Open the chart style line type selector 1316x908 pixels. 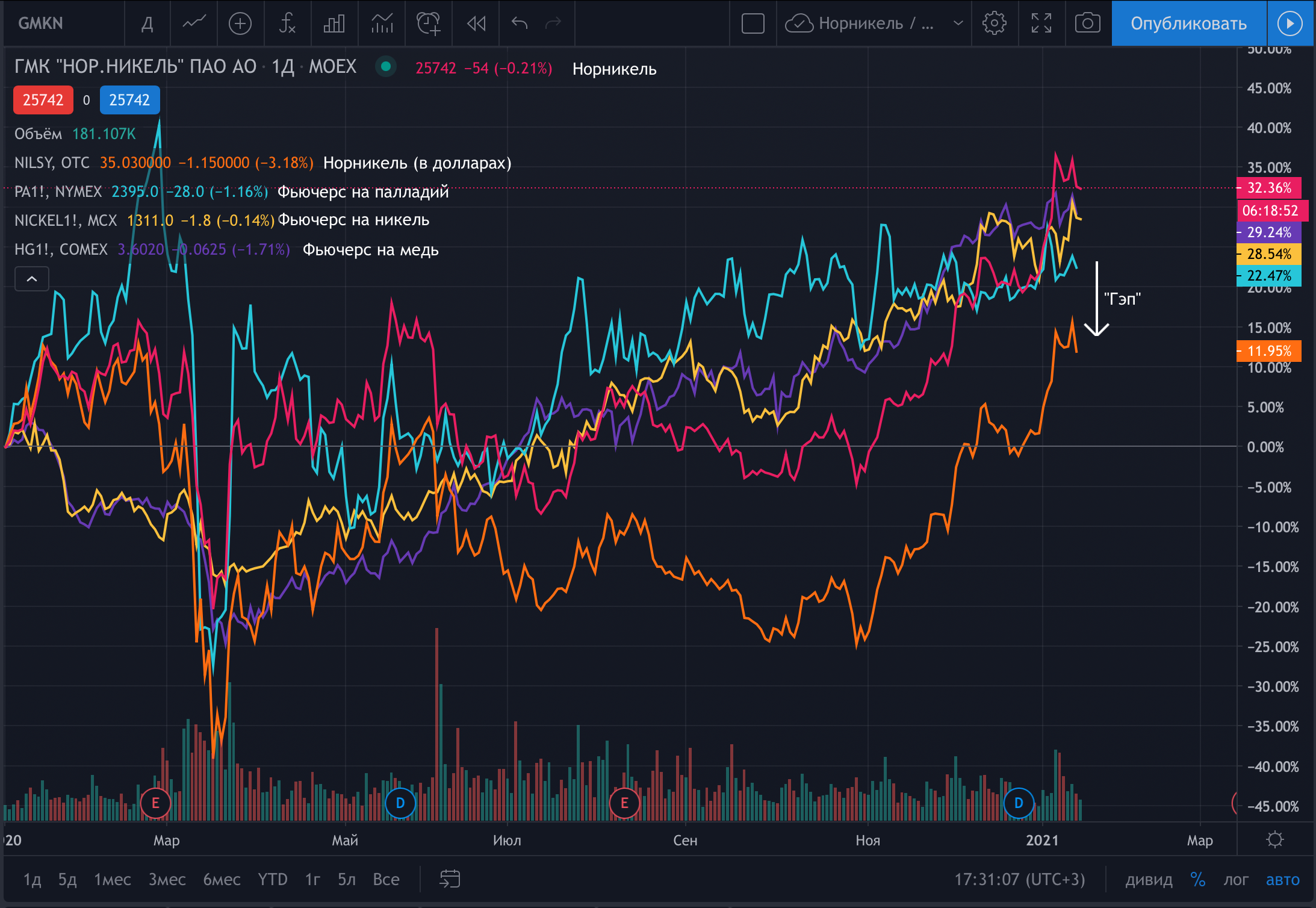pos(194,23)
